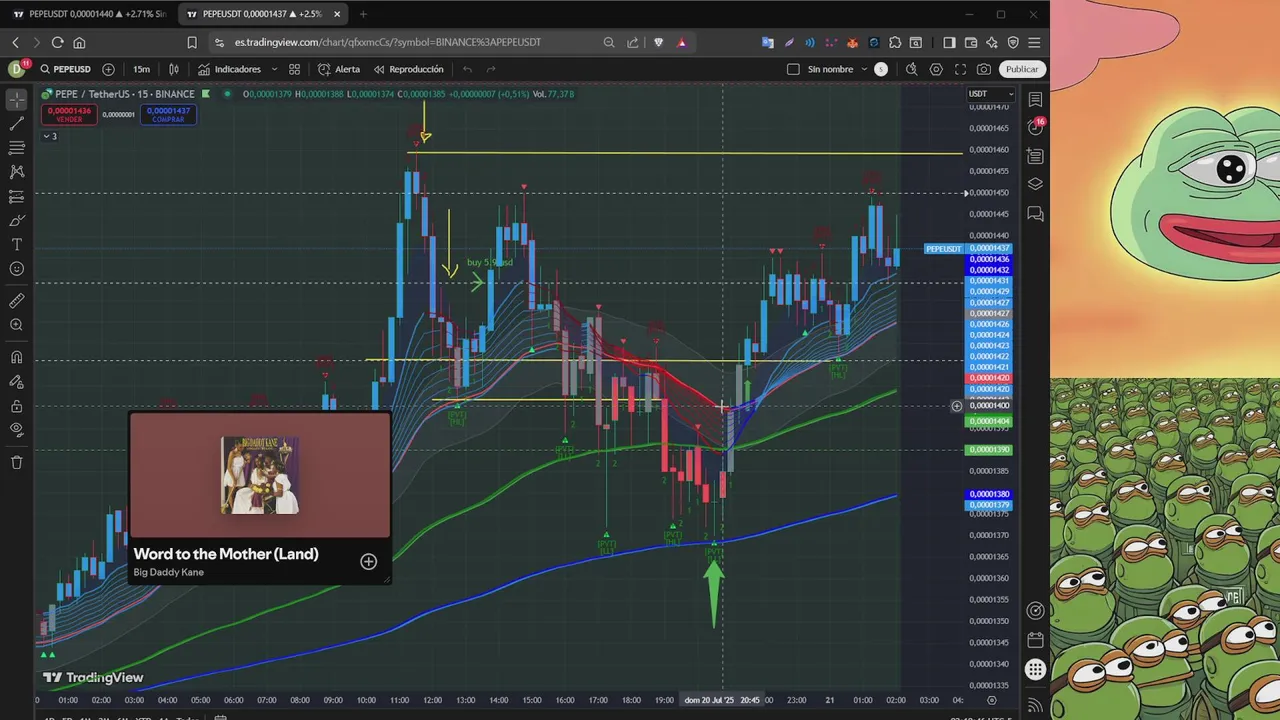Switch to the first PEPEUSDT browser tab
The image size is (1280, 720).
tap(89, 14)
